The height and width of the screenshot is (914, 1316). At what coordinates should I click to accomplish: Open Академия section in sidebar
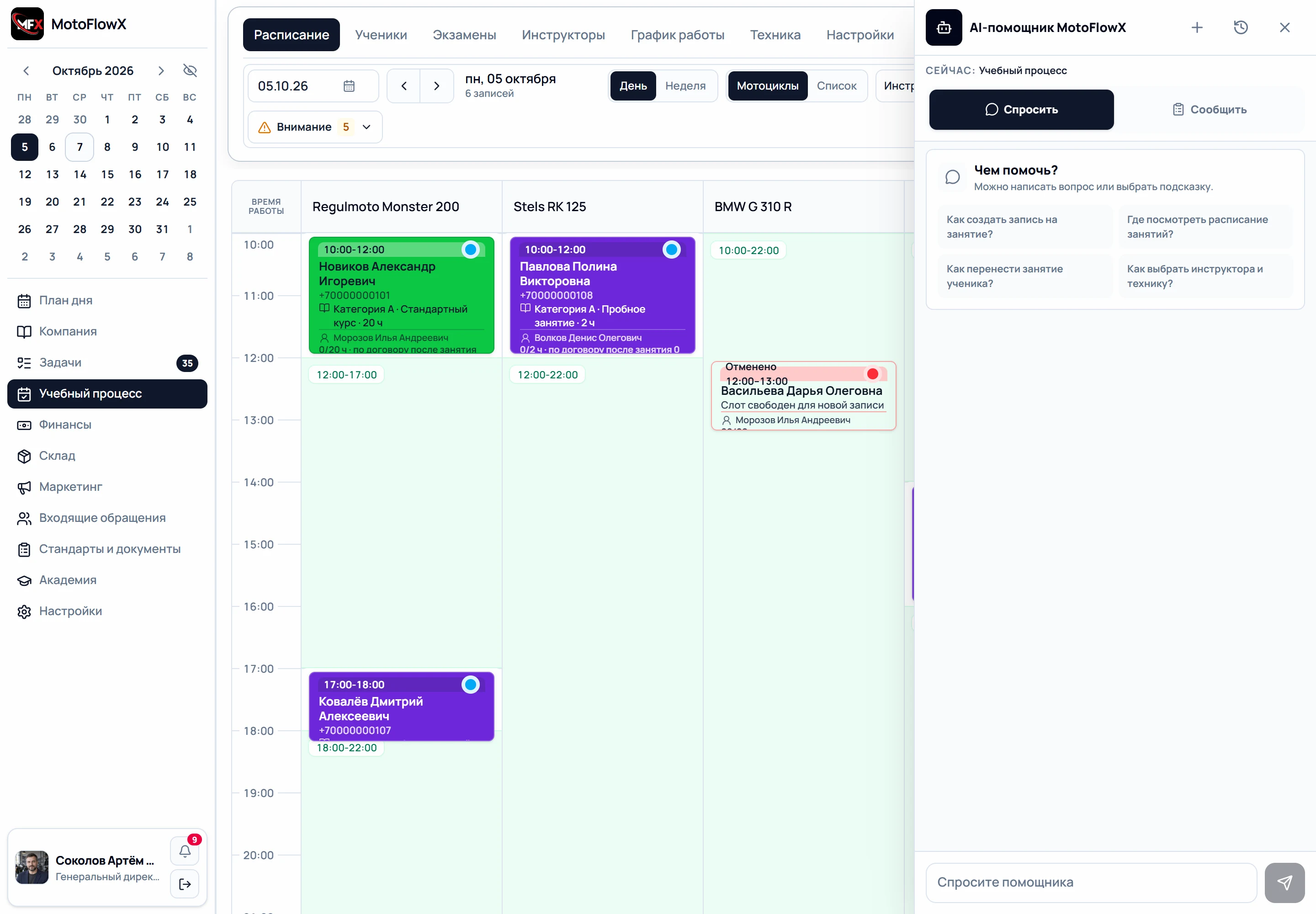[x=107, y=580]
